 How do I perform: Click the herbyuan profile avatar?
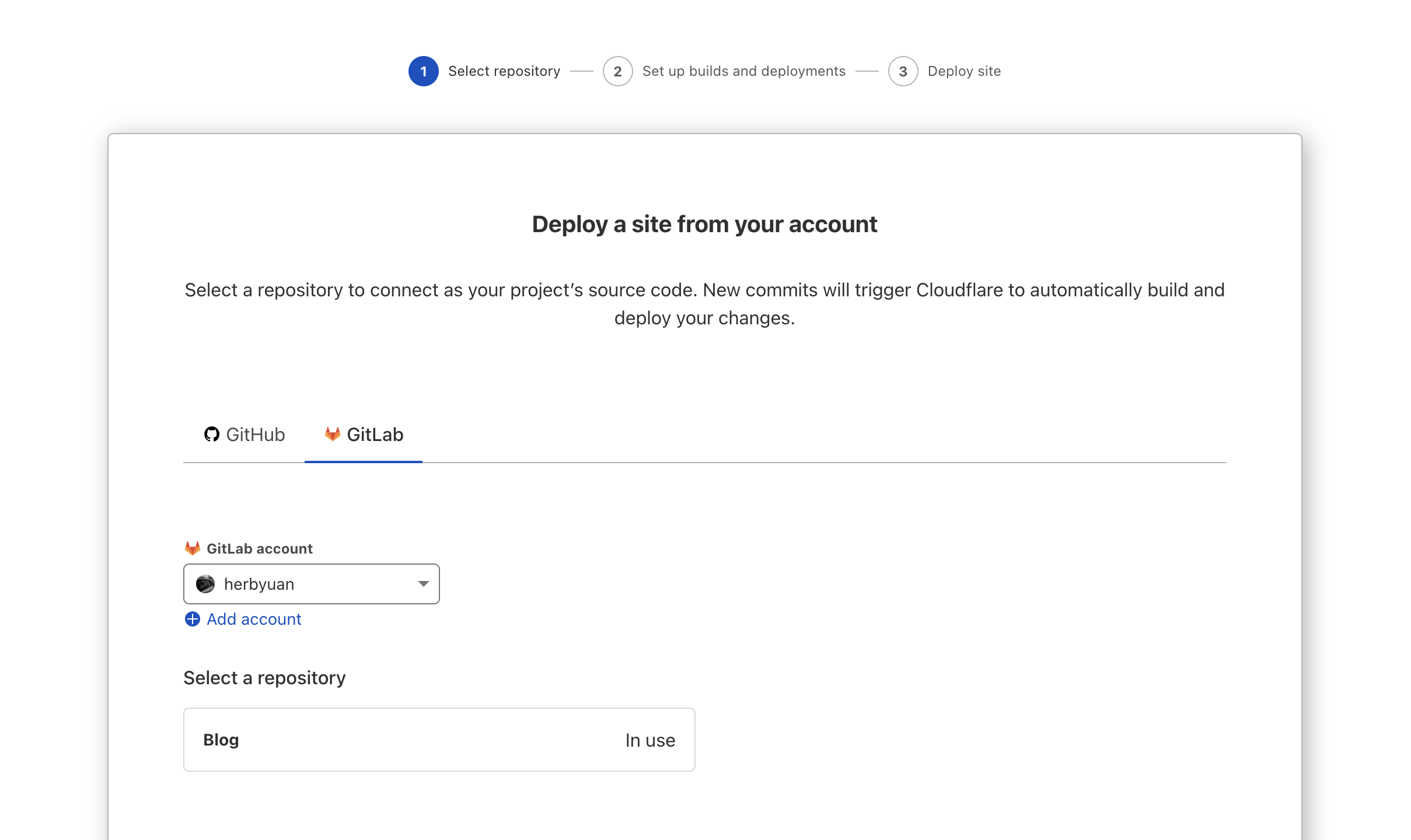pyautogui.click(x=205, y=584)
